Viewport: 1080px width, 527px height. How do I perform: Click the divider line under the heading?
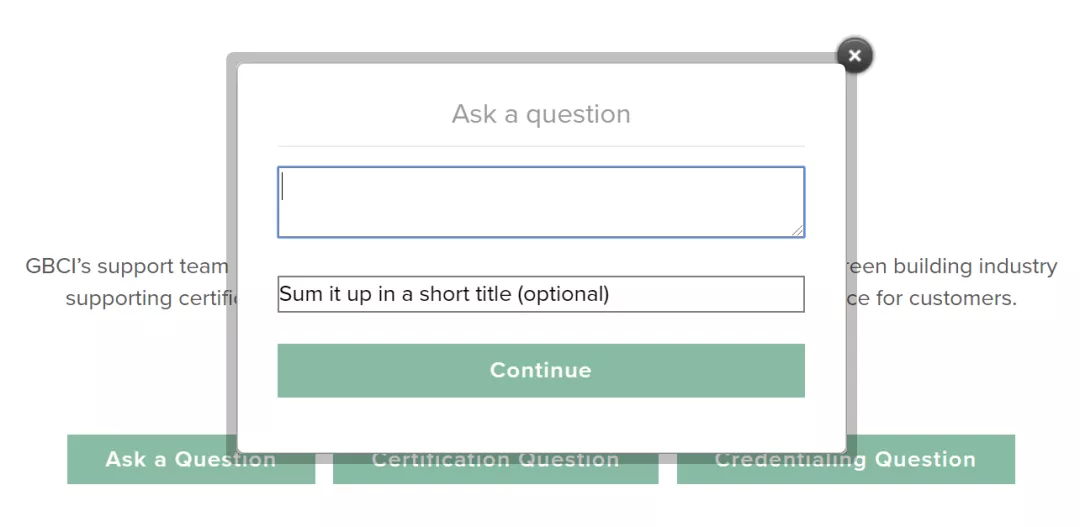coord(541,147)
